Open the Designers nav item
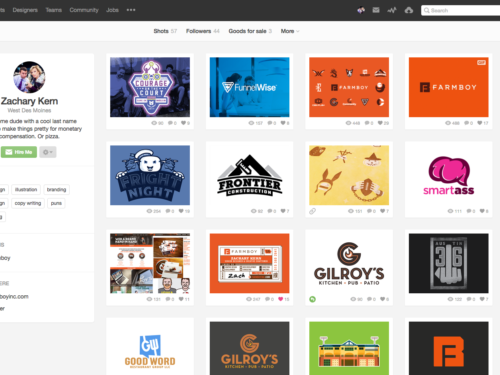500x375 pixels. point(25,10)
